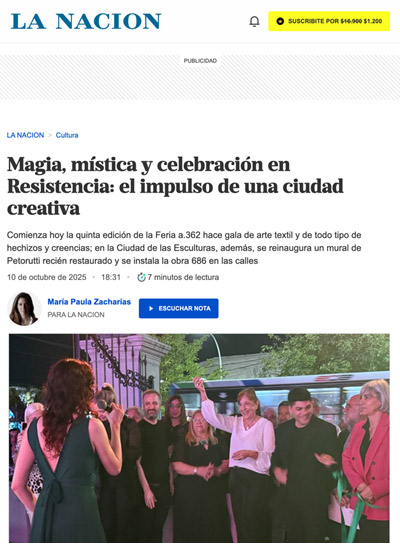Go to the Cultura section breadcrumb
Screen dimensions: 400x551
coord(67,135)
